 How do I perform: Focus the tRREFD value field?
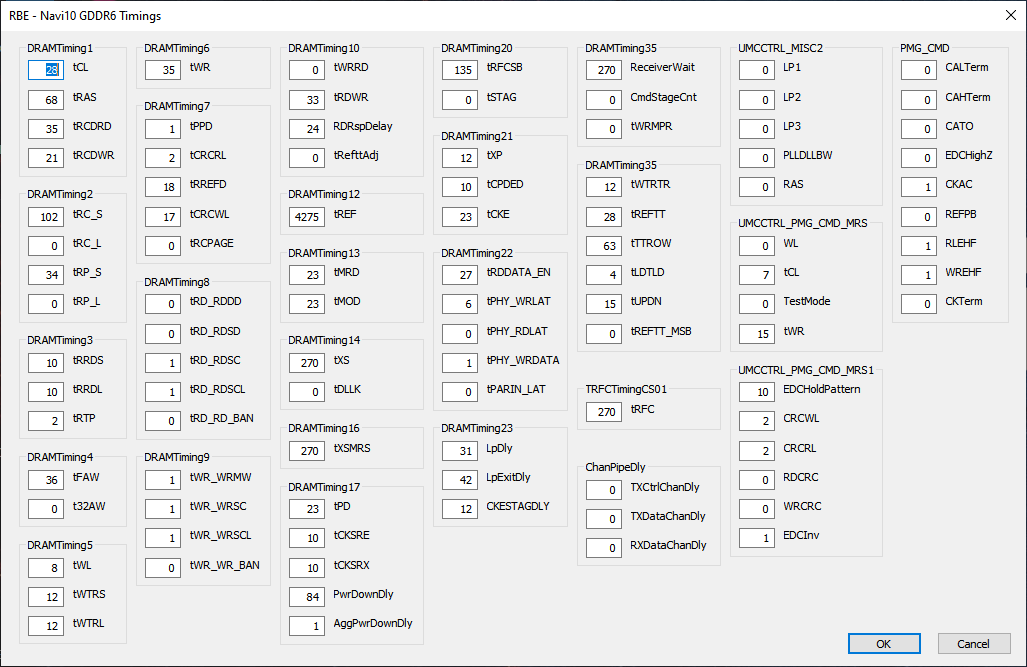(163, 187)
